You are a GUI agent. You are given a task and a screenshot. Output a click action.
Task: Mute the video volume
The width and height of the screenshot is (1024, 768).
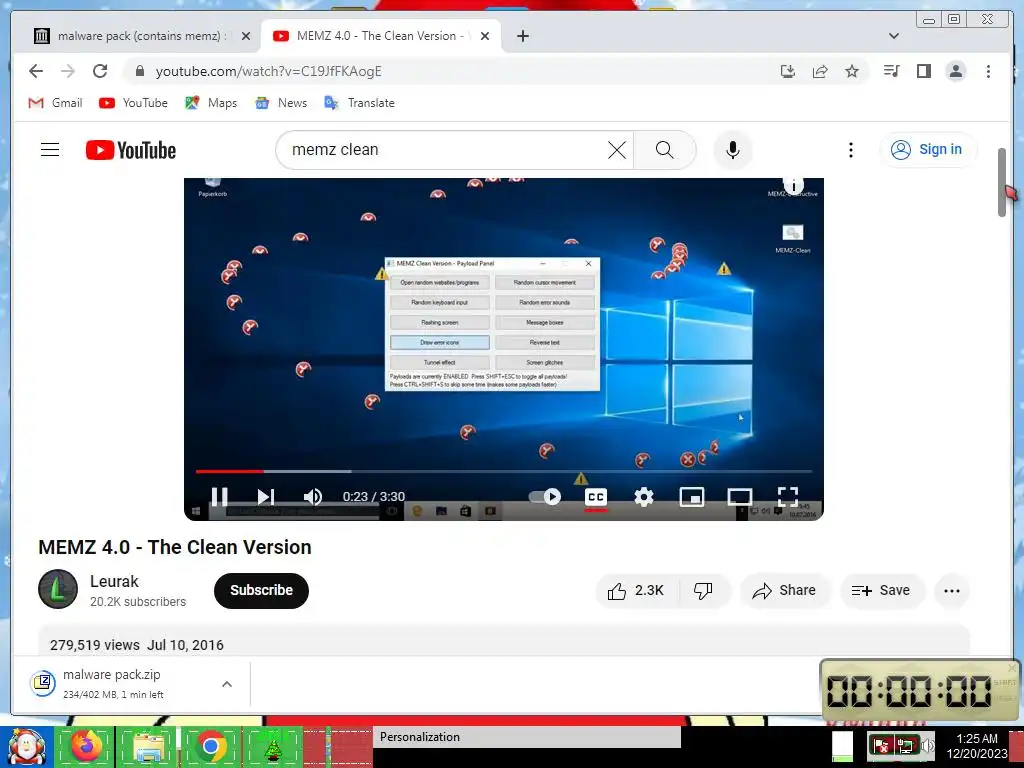pos(313,497)
